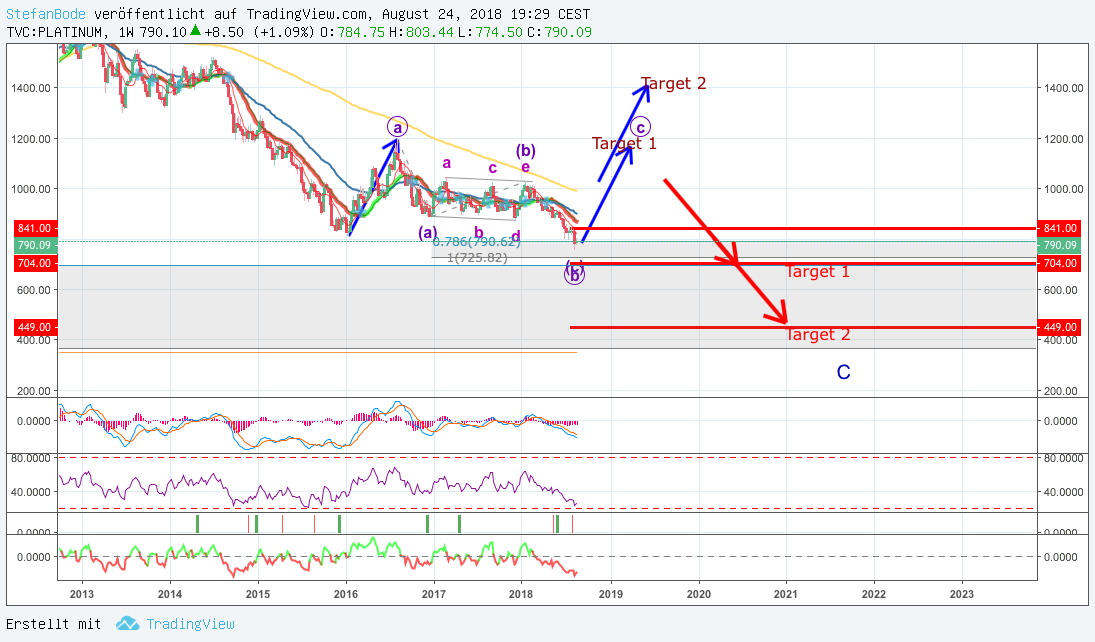Click the green up-triangle change indicator
The height and width of the screenshot is (642, 1095).
196,31
